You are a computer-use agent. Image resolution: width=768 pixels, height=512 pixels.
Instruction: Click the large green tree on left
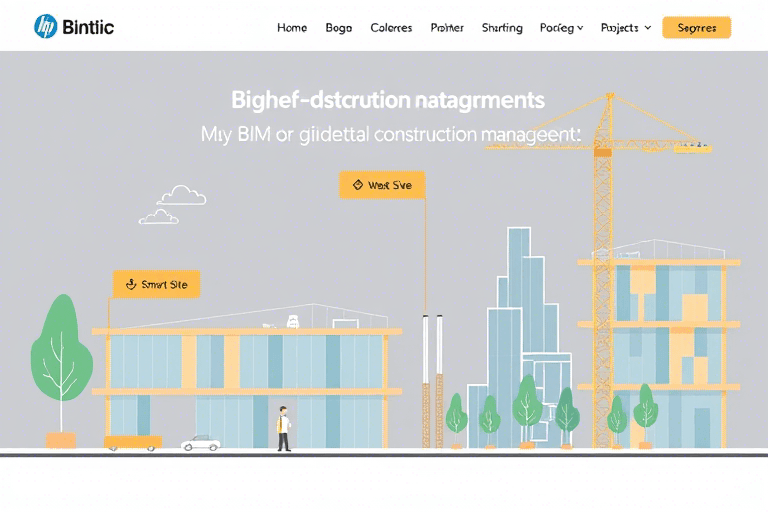pos(61,355)
